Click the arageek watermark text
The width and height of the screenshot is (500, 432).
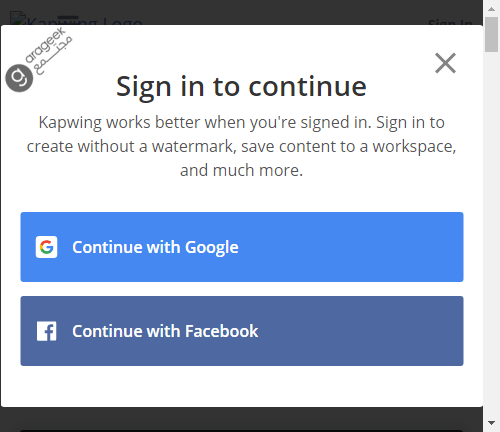46,45
